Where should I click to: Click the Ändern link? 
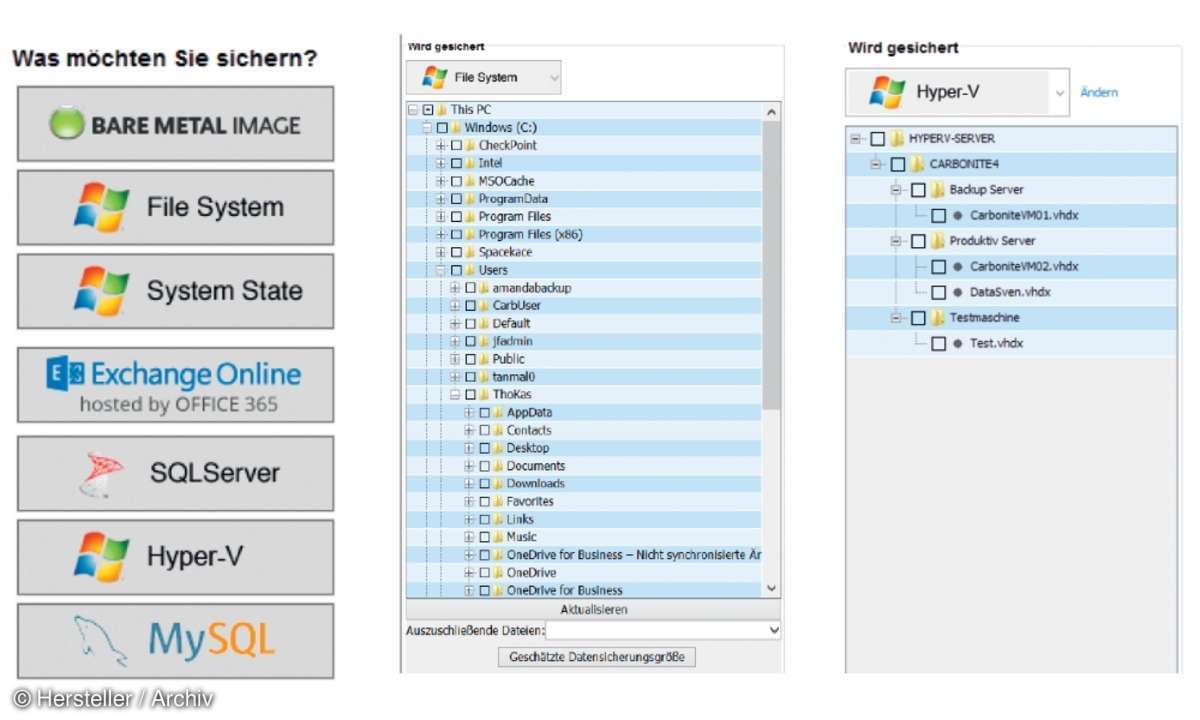1099,92
